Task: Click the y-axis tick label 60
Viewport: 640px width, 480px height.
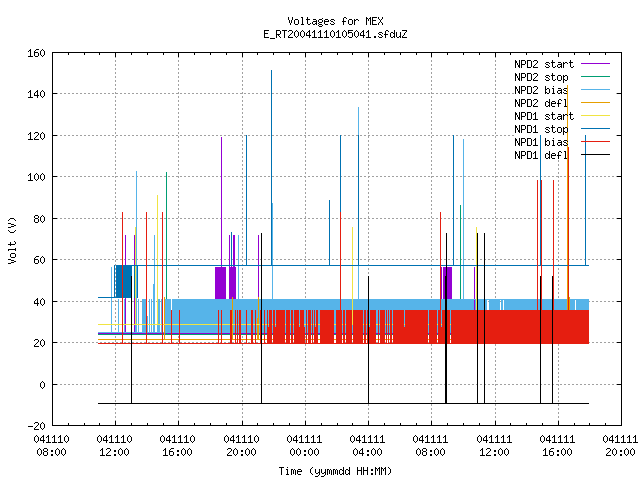Action: pyautogui.click(x=39, y=260)
